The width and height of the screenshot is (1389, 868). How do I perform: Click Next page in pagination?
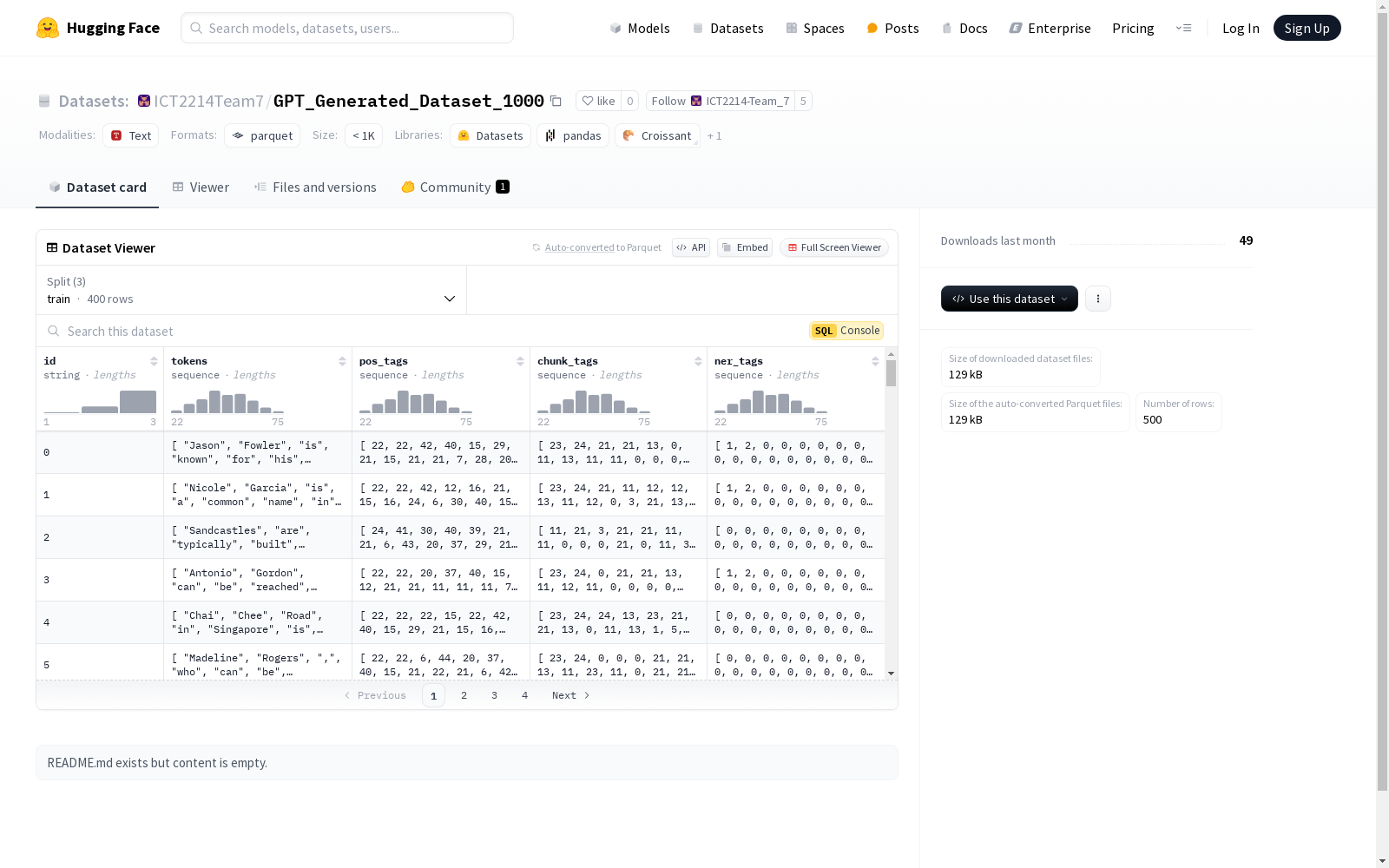[571, 695]
